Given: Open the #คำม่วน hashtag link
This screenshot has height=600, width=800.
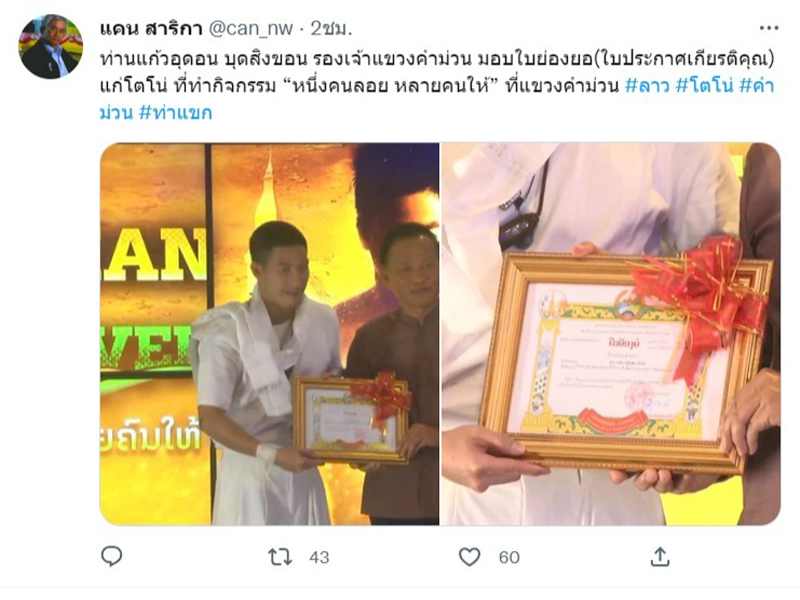Looking at the screenshot, I should (757, 85).
